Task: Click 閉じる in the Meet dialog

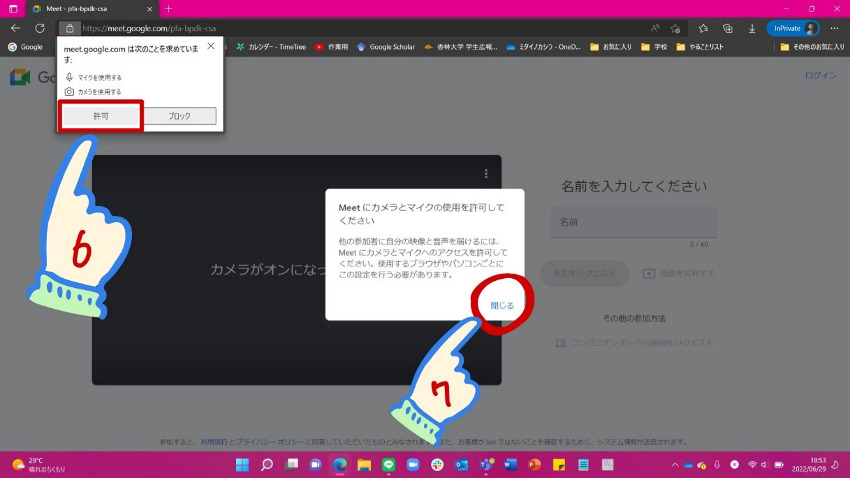Action: (502, 305)
